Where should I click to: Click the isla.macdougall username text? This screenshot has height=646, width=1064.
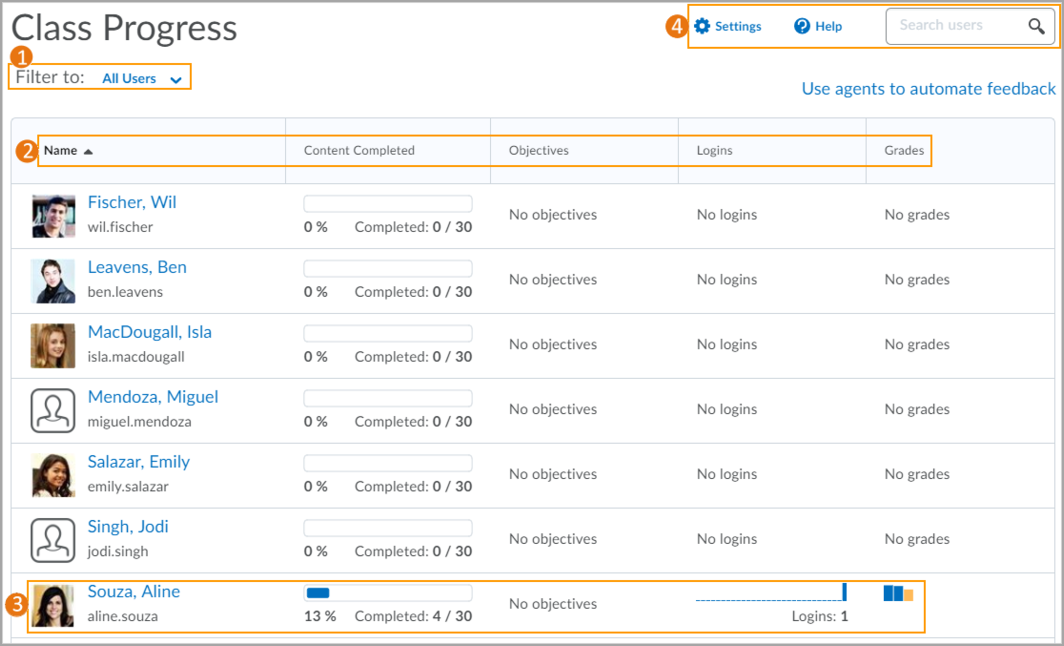click(136, 357)
